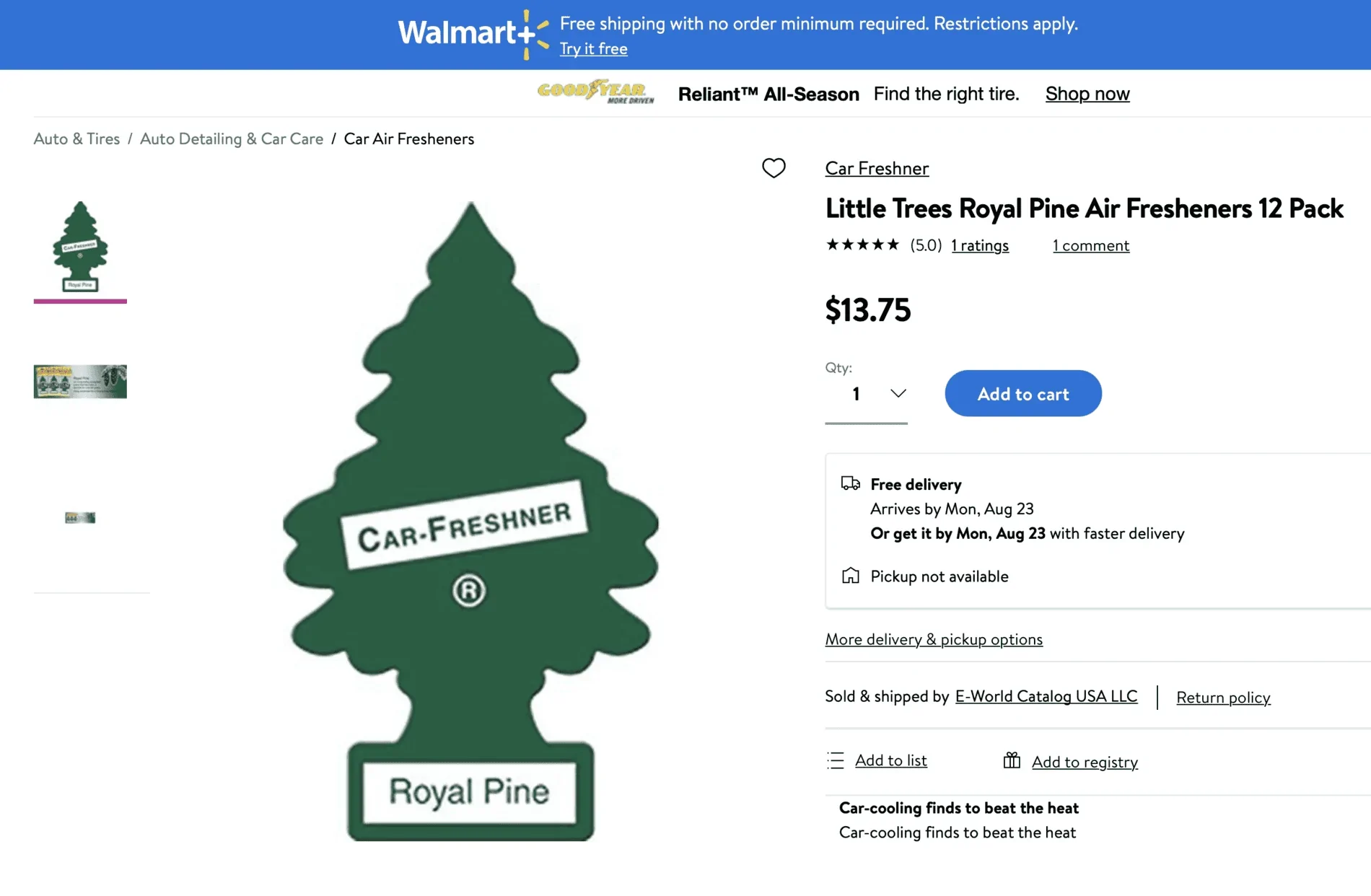
Task: Open the Return policy link
Action: point(1223,697)
